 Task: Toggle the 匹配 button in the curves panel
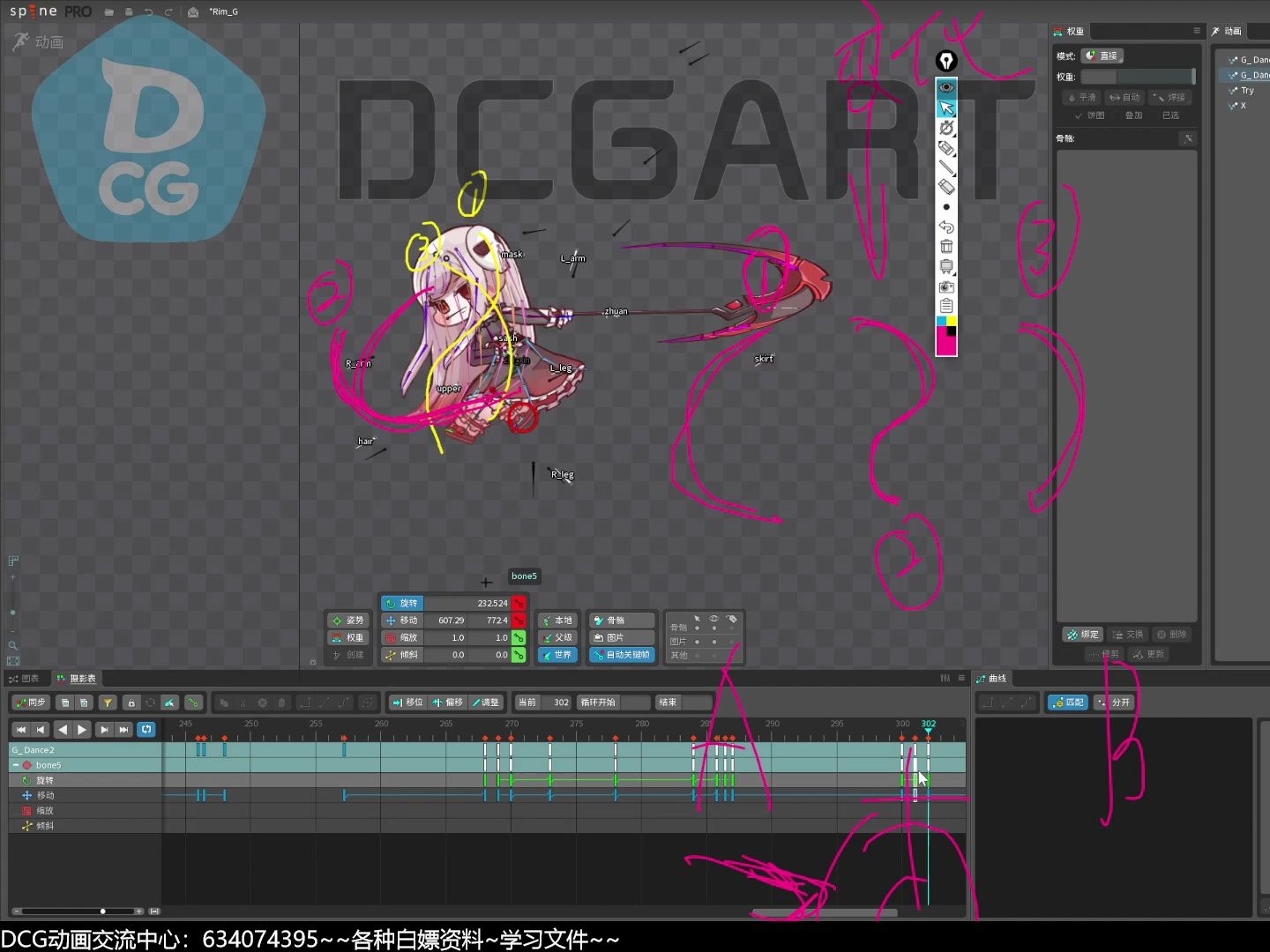[1068, 703]
